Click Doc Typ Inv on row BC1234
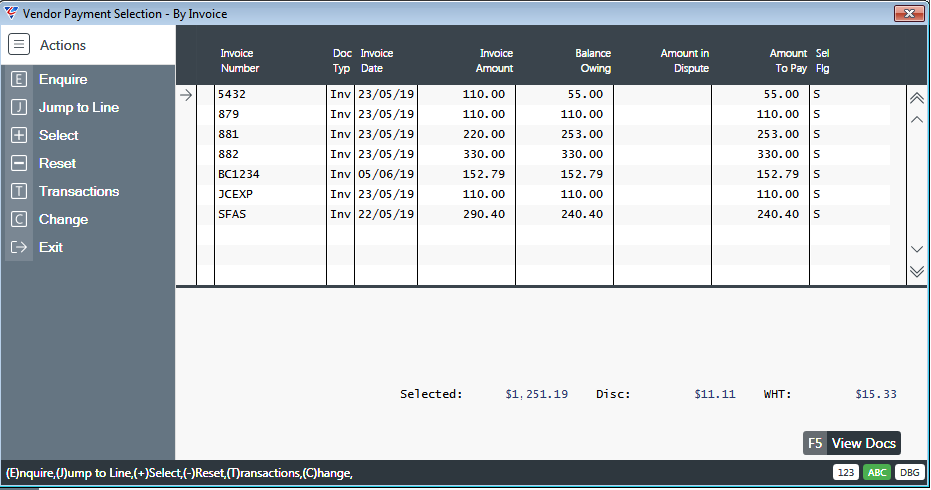The height and width of the screenshot is (490, 931). click(x=341, y=174)
